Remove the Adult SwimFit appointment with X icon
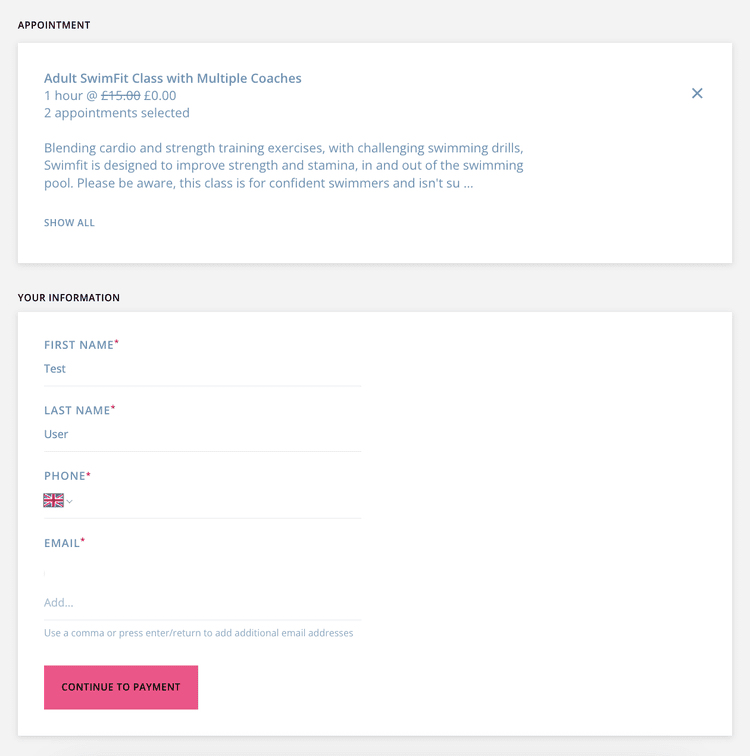The image size is (750, 756). tap(697, 93)
